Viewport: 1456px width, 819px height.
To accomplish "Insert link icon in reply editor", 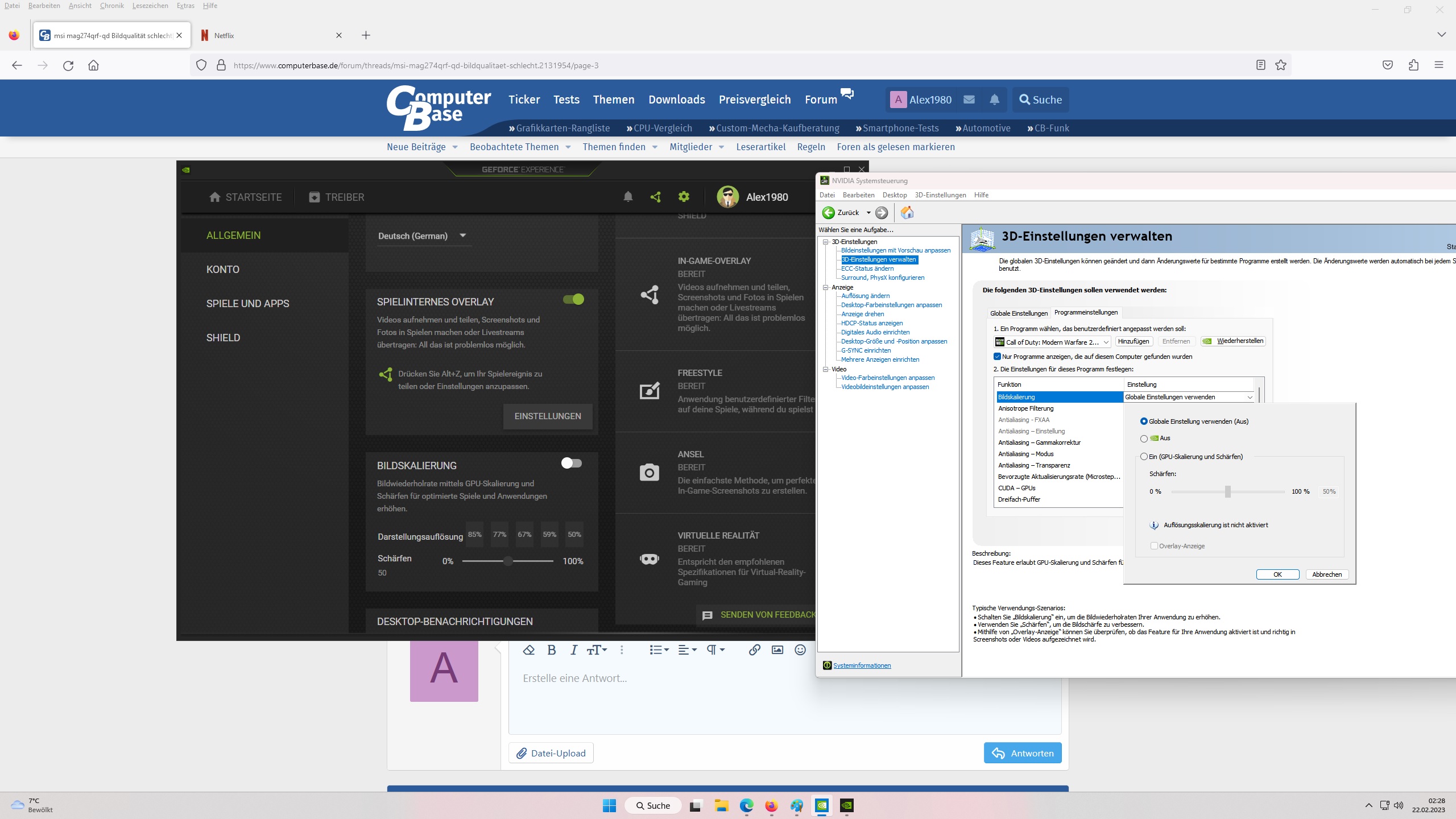I will (x=754, y=650).
